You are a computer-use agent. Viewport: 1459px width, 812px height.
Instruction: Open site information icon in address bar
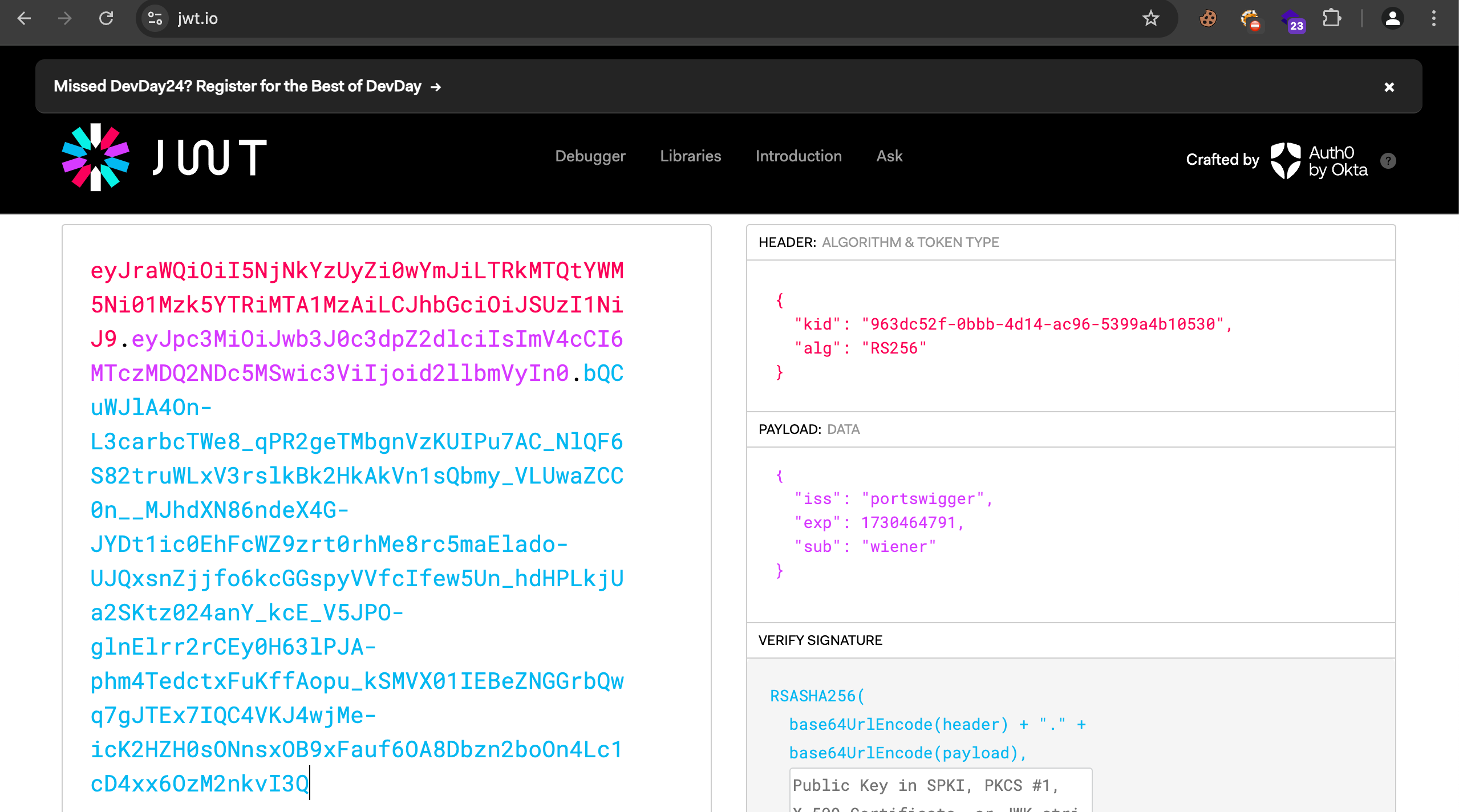[155, 19]
